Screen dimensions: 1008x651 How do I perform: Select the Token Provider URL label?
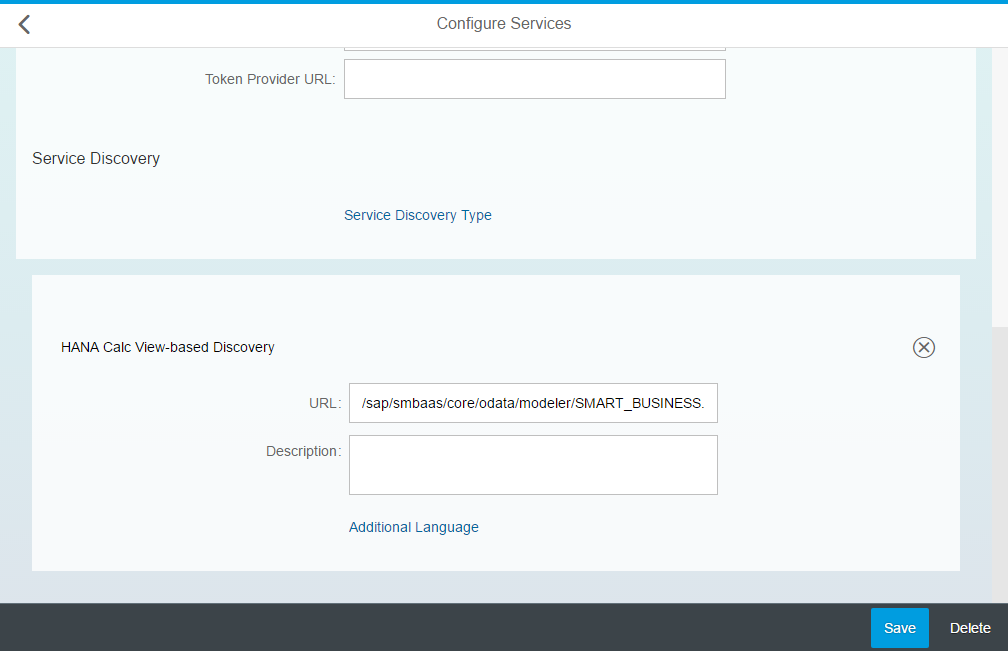(x=270, y=79)
